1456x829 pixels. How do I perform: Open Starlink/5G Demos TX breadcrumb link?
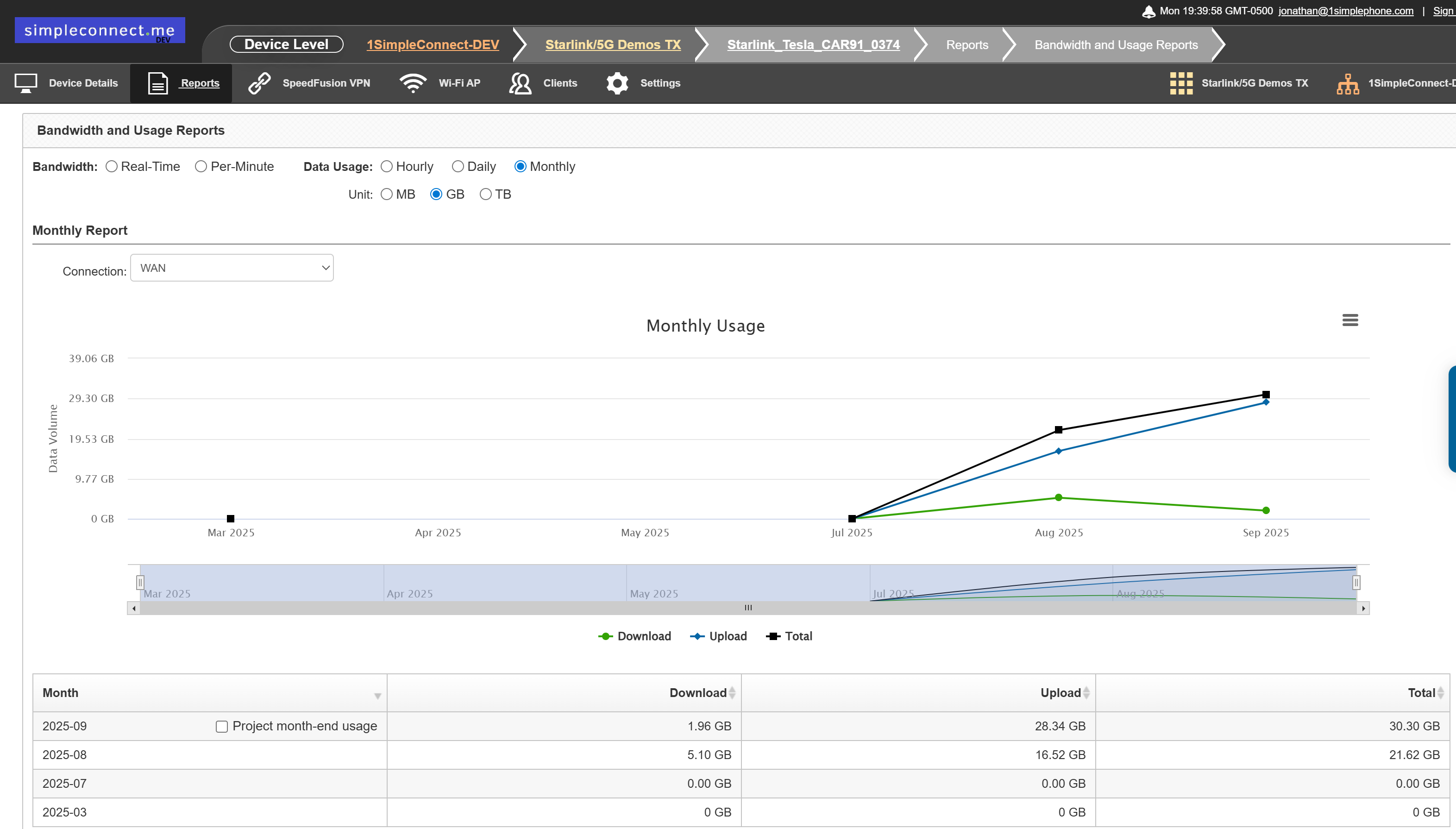tap(613, 44)
